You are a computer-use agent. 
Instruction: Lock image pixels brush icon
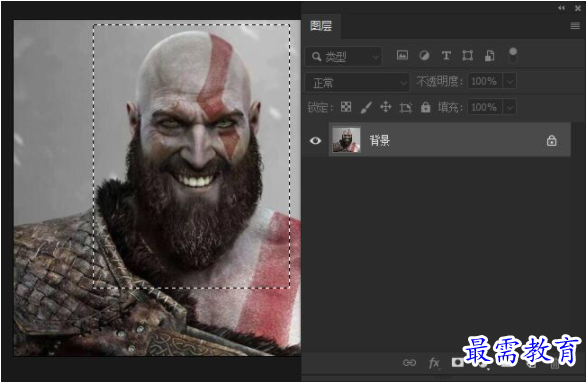(x=366, y=107)
